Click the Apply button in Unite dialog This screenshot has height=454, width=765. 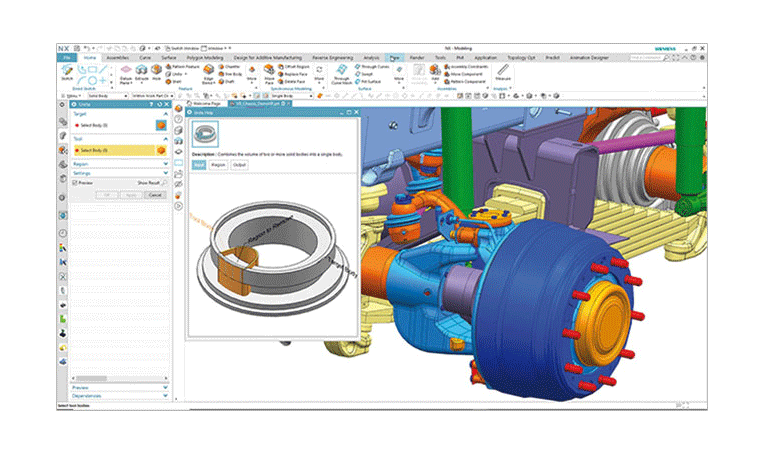pos(131,195)
